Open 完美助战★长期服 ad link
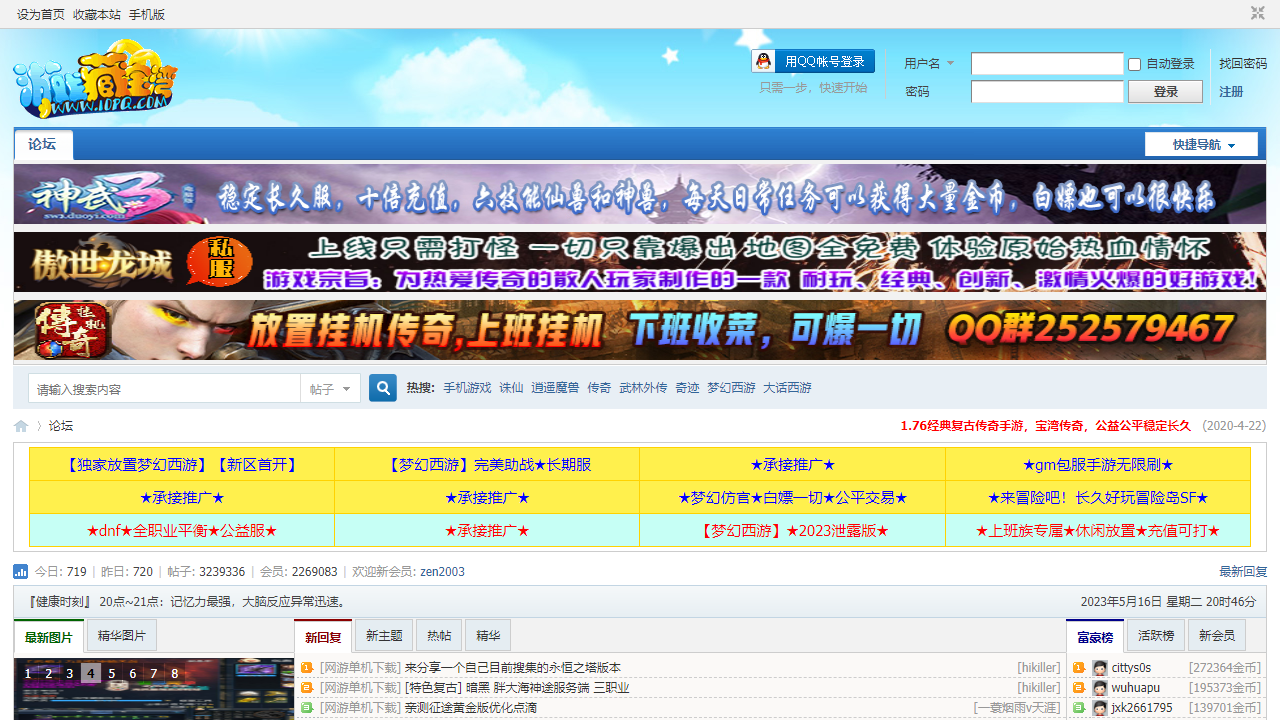Viewport: 1280px width, 720px height. pos(487,465)
